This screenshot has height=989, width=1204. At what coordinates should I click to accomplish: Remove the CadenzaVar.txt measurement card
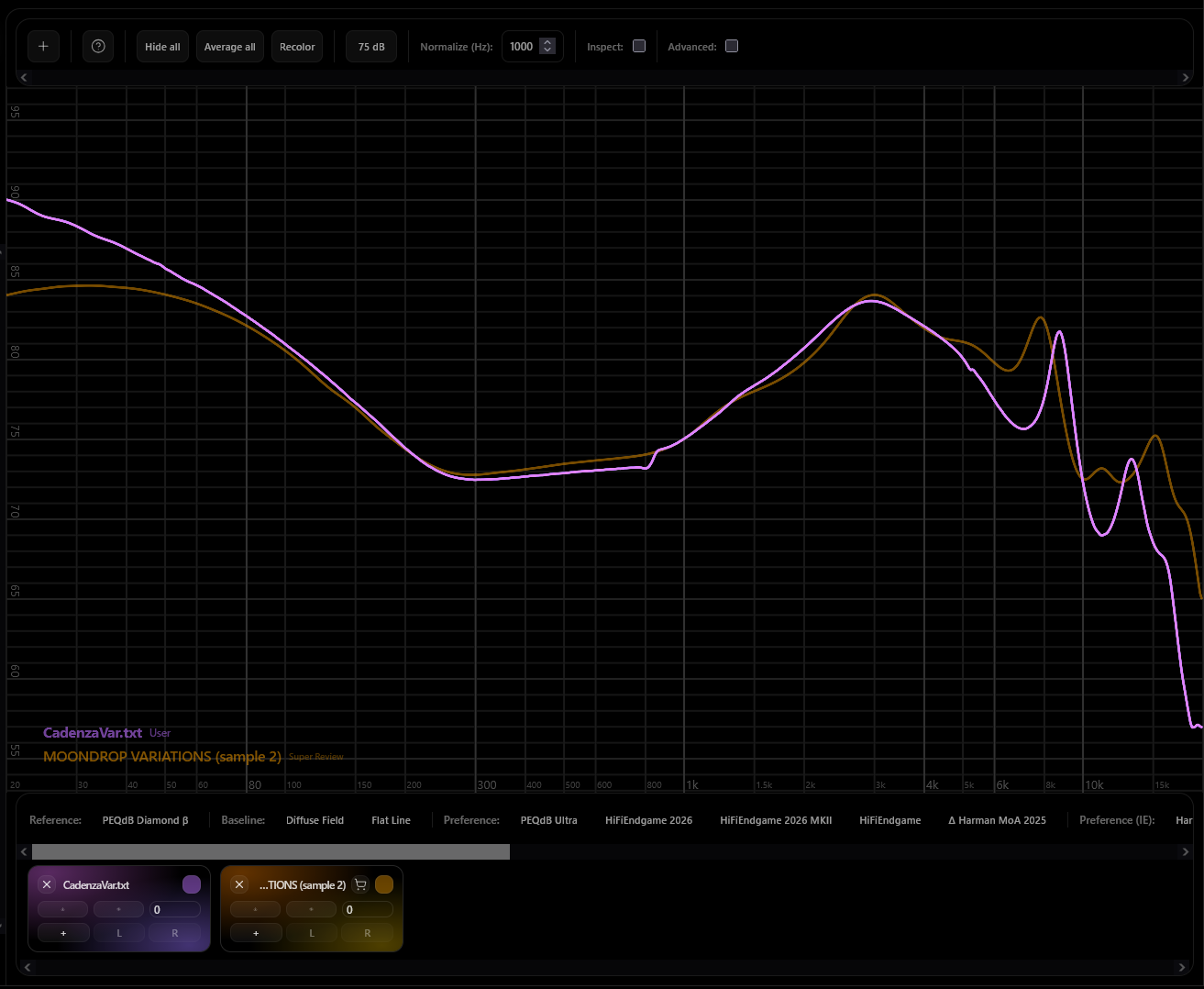47,884
